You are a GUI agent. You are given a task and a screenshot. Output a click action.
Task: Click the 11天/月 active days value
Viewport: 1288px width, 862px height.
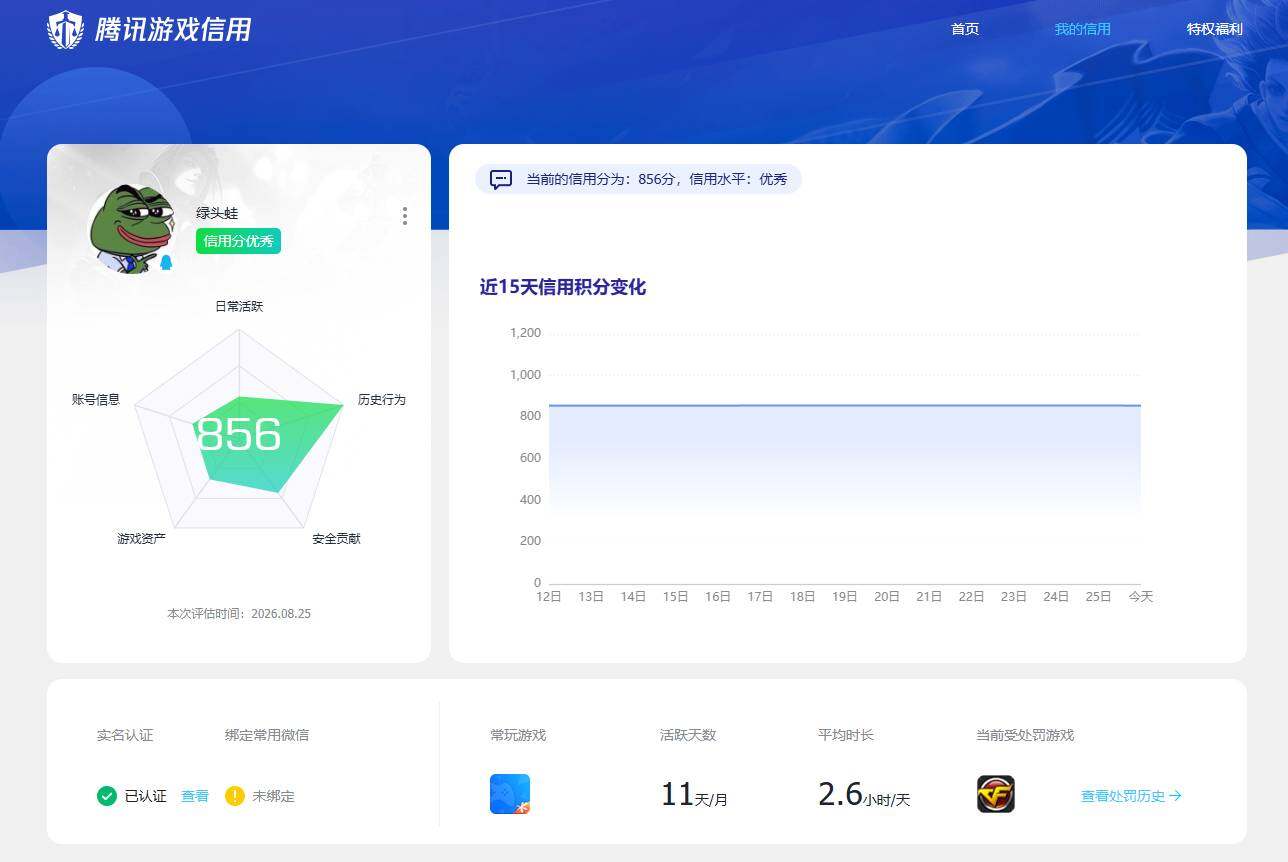point(694,795)
